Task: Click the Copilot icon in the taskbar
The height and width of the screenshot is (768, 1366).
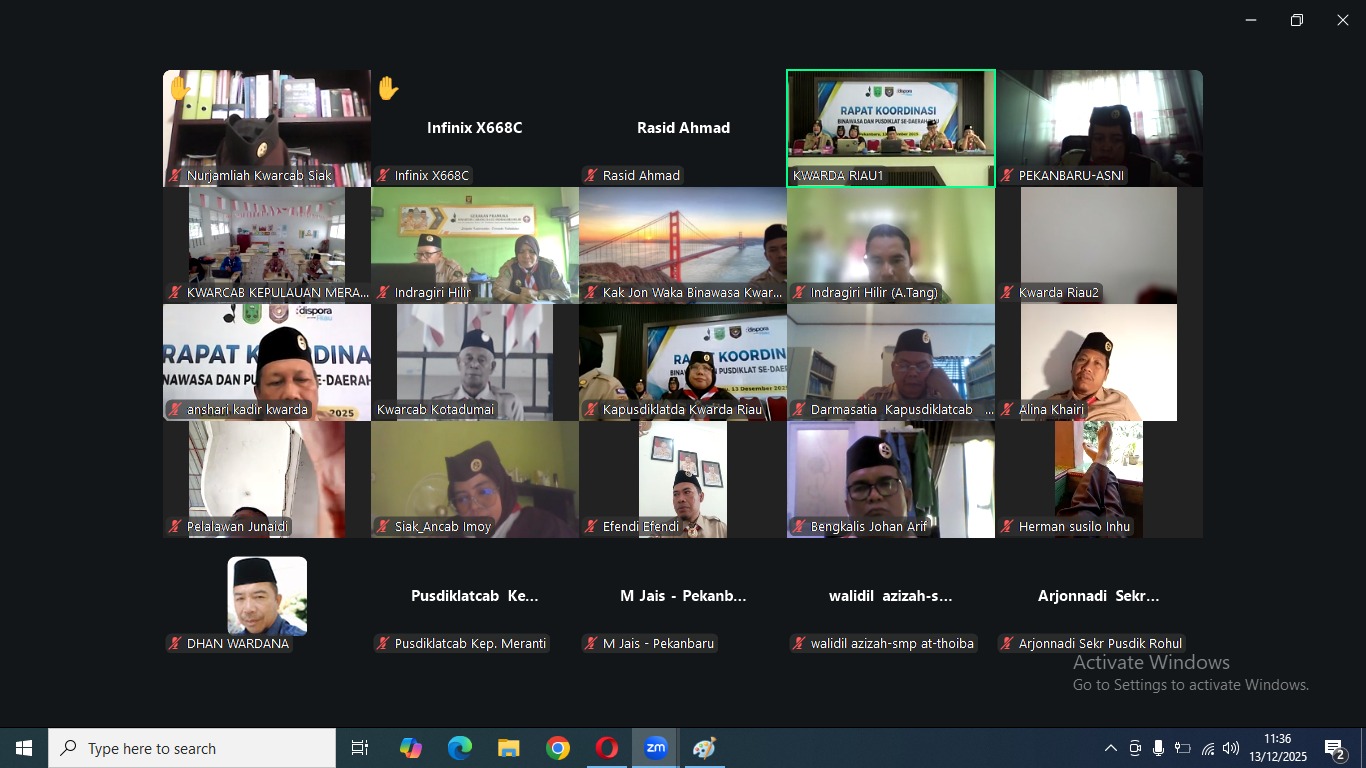Action: point(411,748)
